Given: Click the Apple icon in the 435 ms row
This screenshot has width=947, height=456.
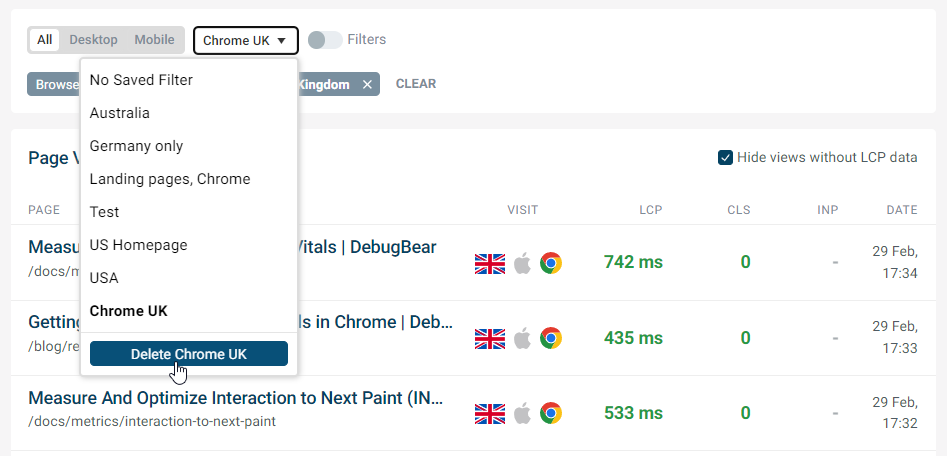Looking at the screenshot, I should coord(522,338).
